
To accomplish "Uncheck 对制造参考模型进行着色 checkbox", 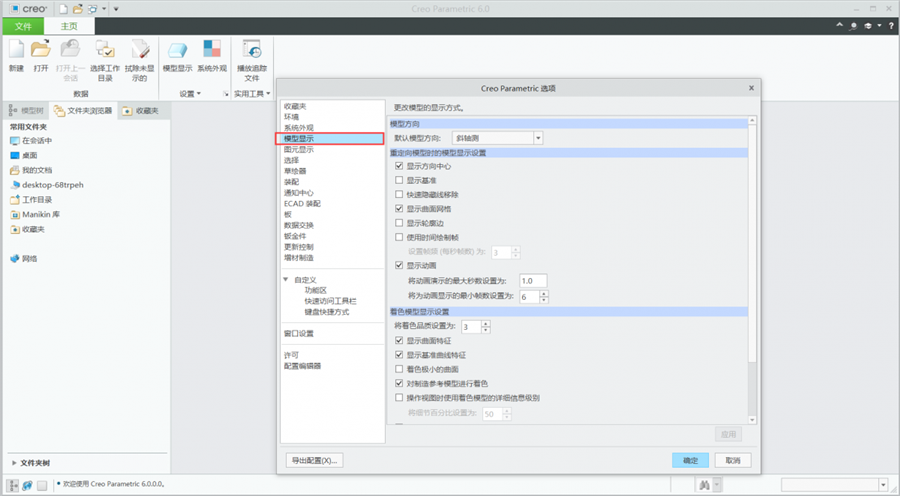I will pyautogui.click(x=399, y=383).
